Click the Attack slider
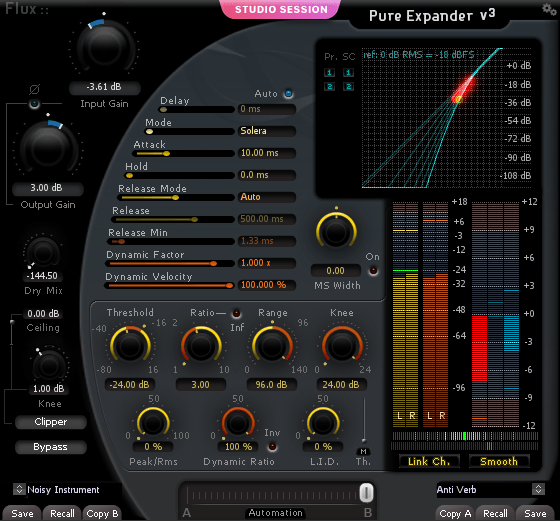Viewport: 560px width, 521px height. tap(183, 154)
